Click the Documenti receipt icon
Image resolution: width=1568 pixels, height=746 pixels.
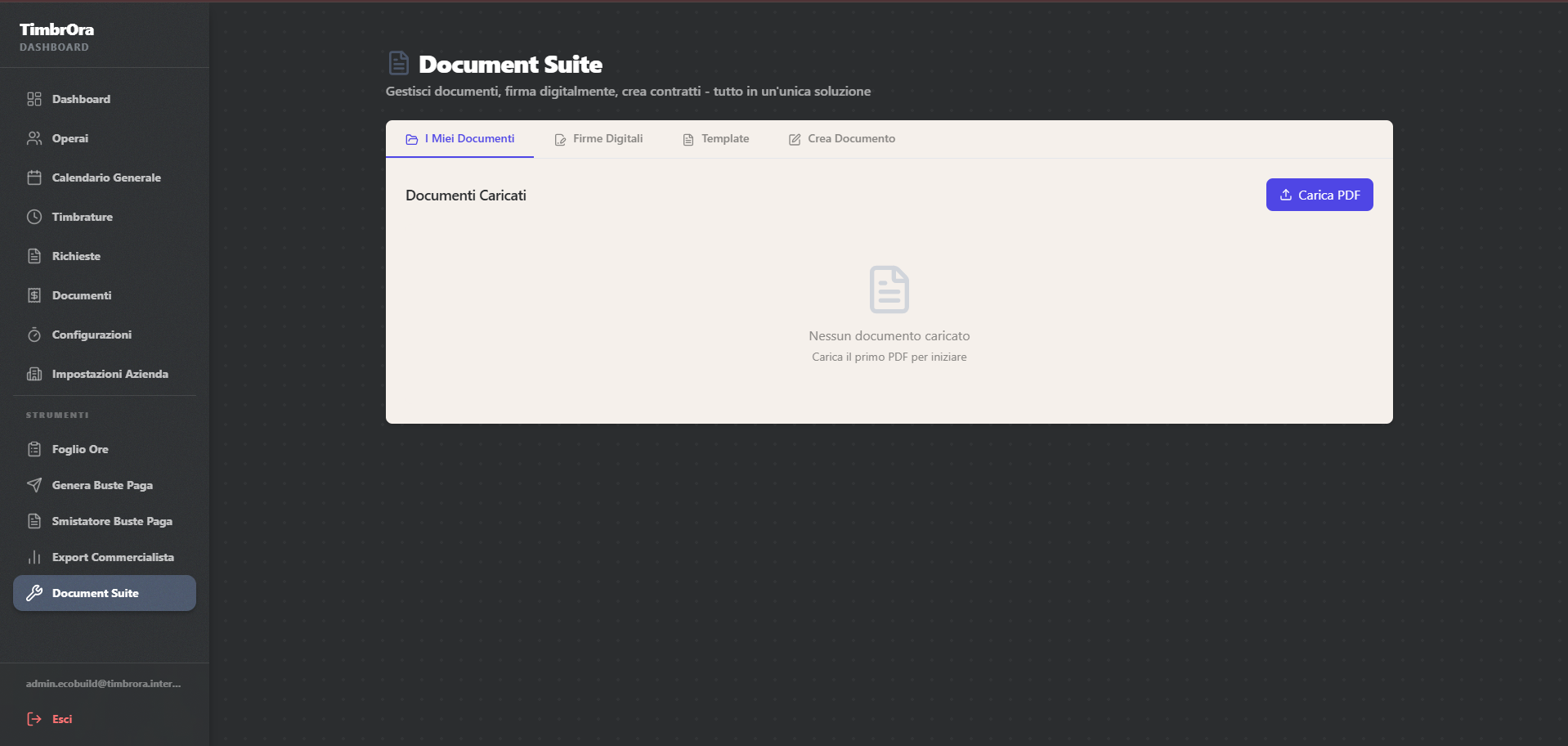pos(34,295)
